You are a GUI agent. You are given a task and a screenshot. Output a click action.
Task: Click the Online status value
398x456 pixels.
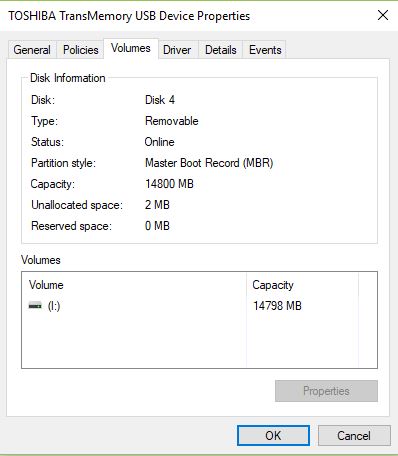(x=159, y=142)
